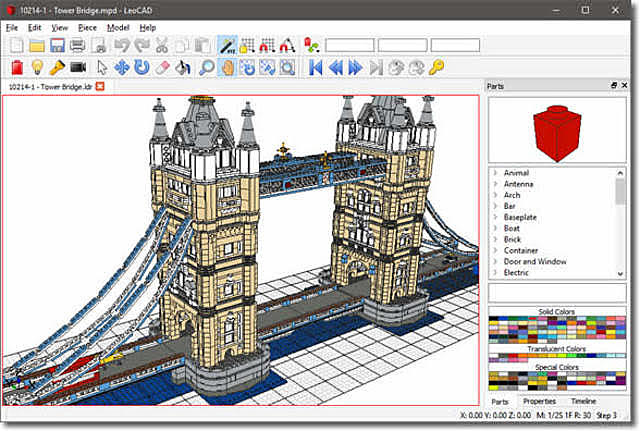Select the Light bulb tool
Viewport: 640px width, 431px height.
[37, 67]
